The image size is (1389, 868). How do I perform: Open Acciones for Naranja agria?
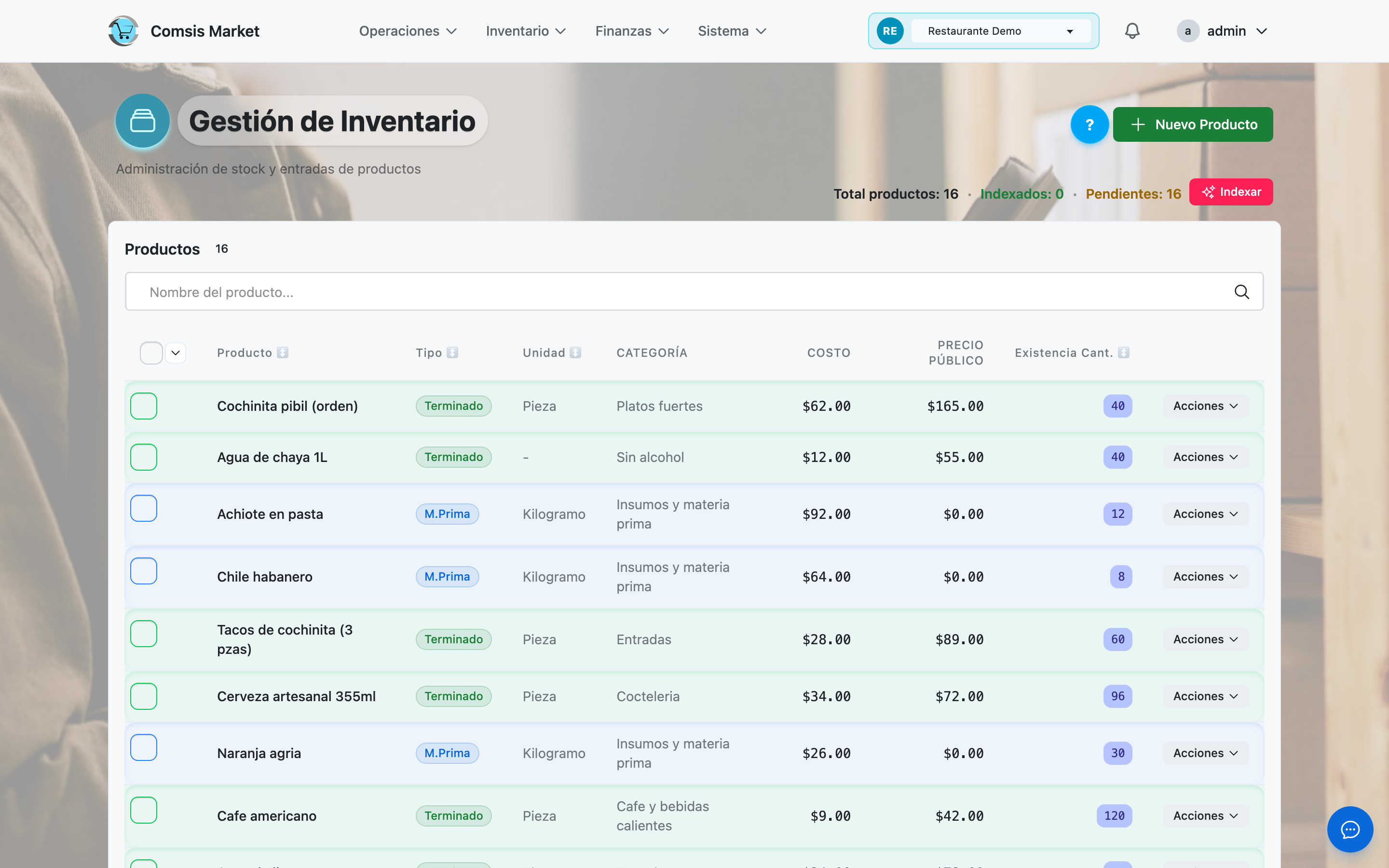(1205, 753)
